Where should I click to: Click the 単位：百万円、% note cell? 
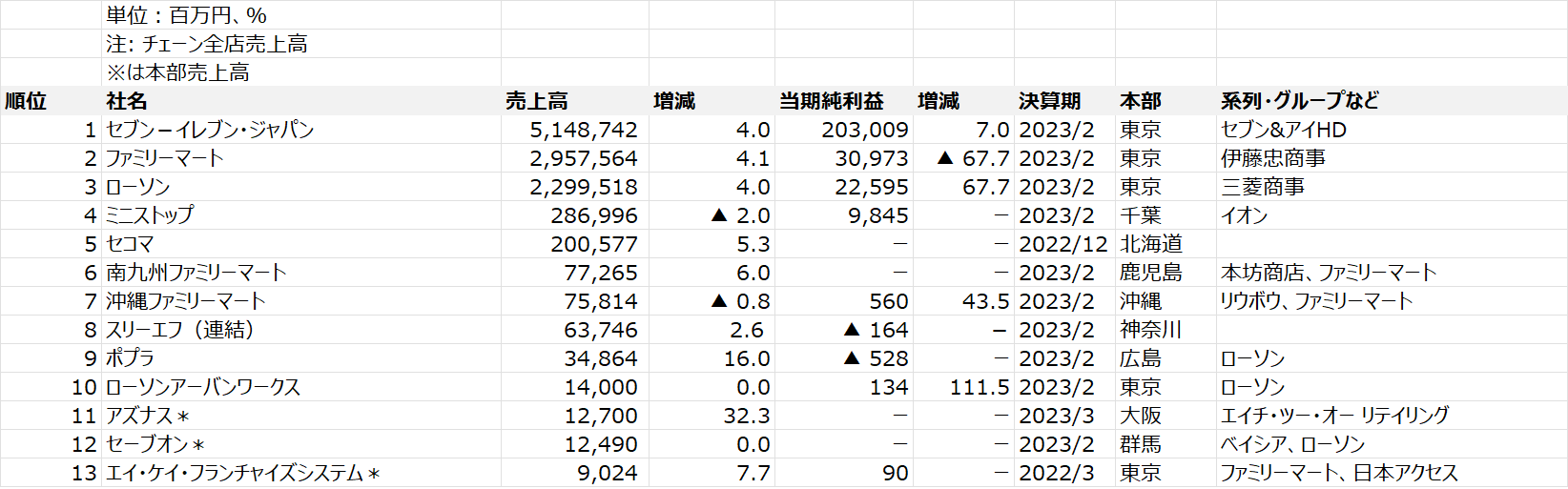187,15
